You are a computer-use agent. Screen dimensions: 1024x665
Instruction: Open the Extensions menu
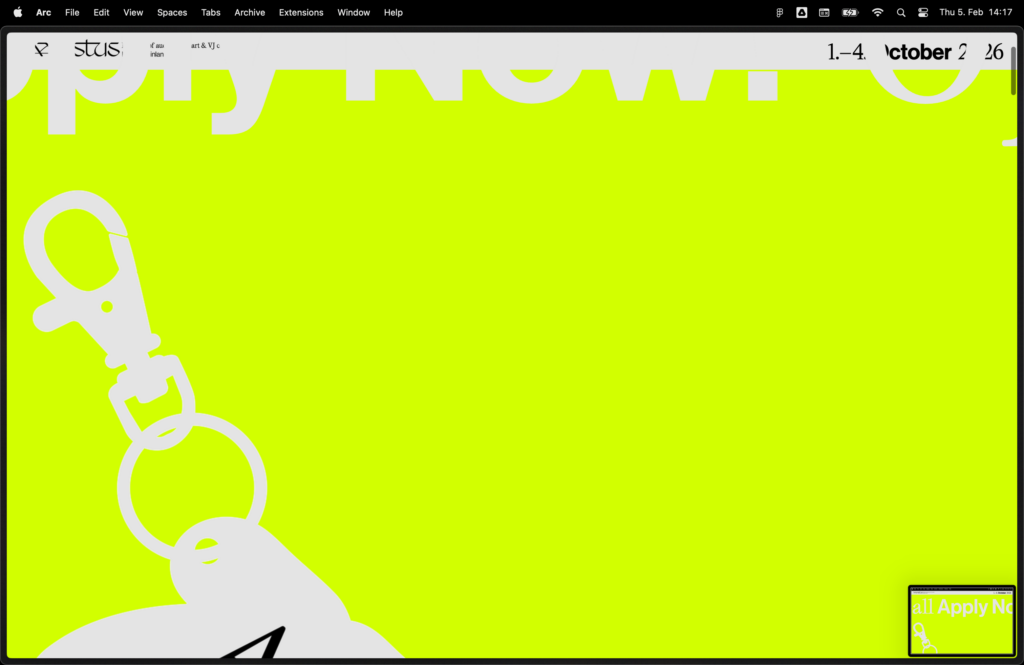point(301,12)
